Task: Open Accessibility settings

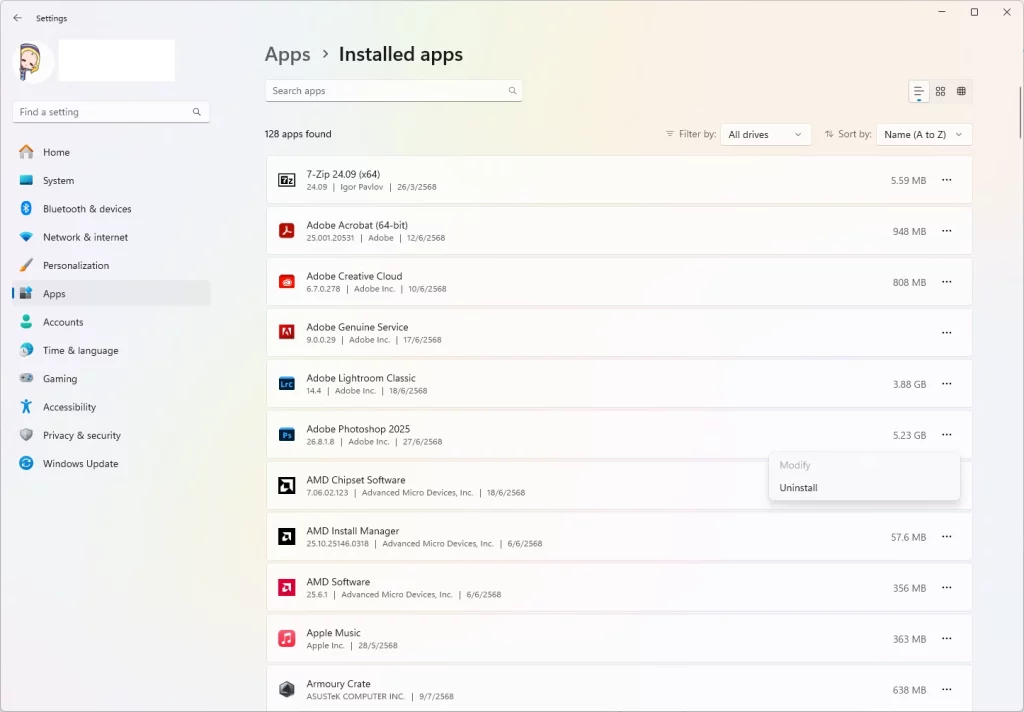Action: tap(111, 407)
